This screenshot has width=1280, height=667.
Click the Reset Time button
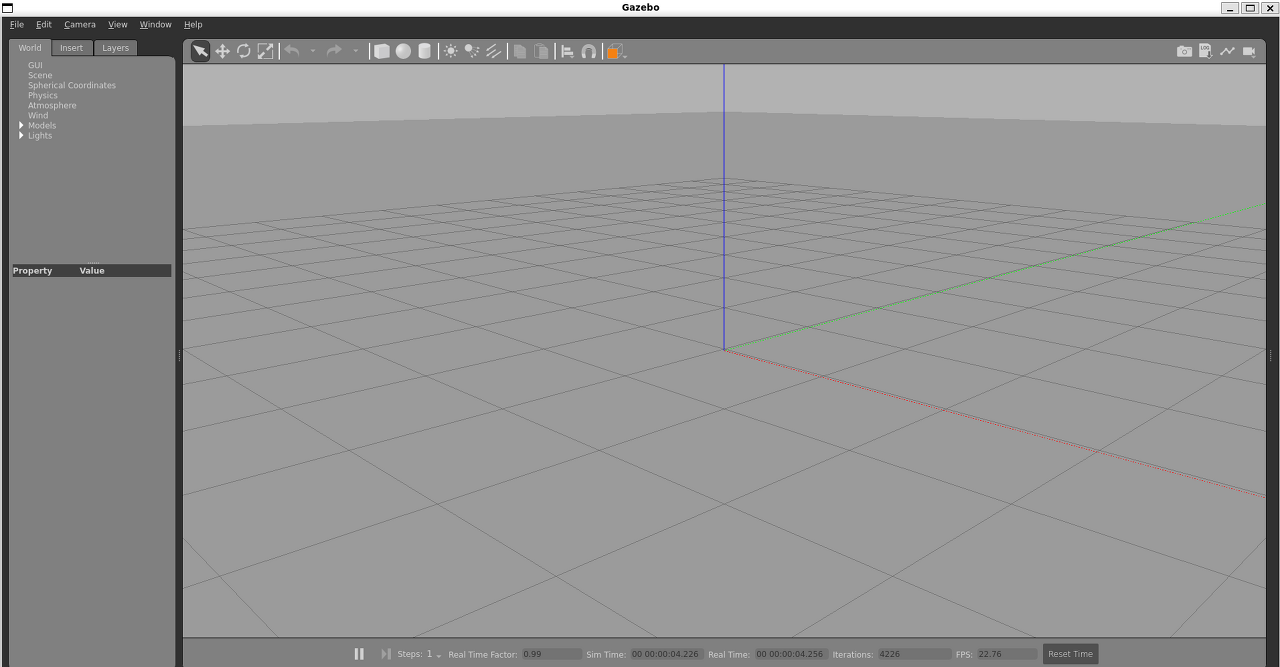click(1070, 654)
